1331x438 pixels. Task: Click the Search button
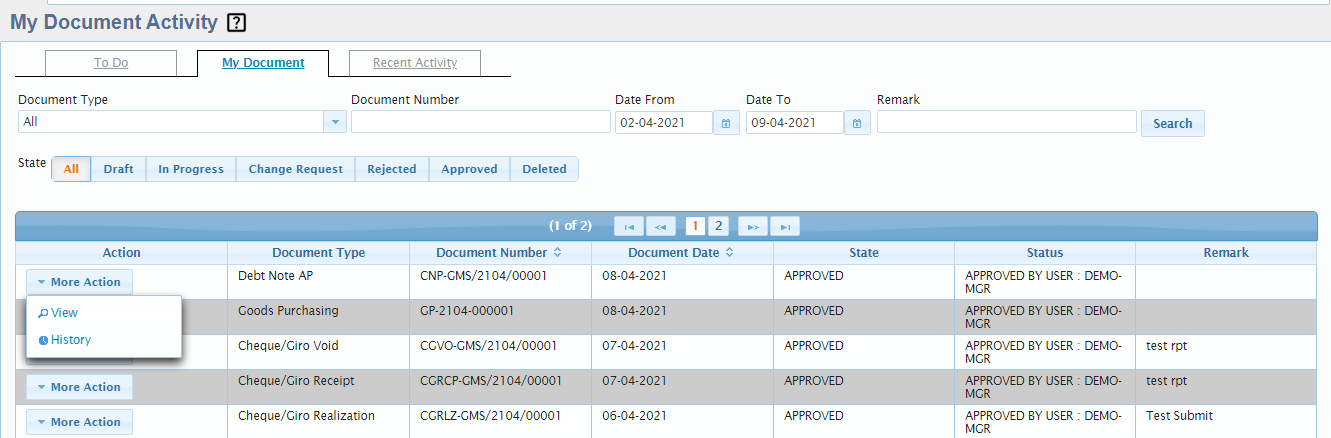tap(1172, 123)
